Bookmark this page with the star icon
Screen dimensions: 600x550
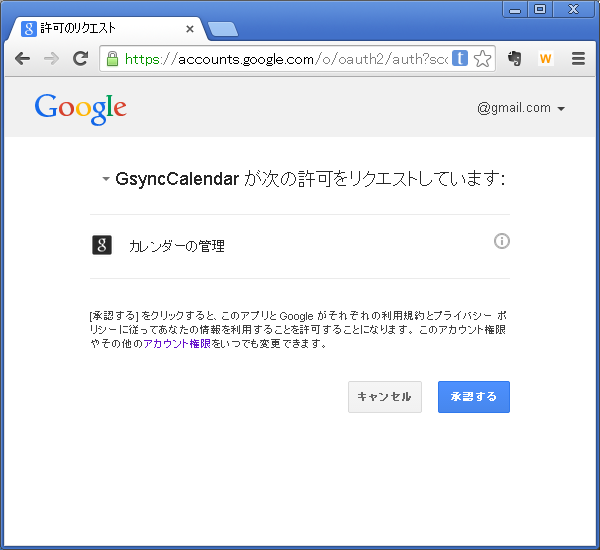point(483,59)
